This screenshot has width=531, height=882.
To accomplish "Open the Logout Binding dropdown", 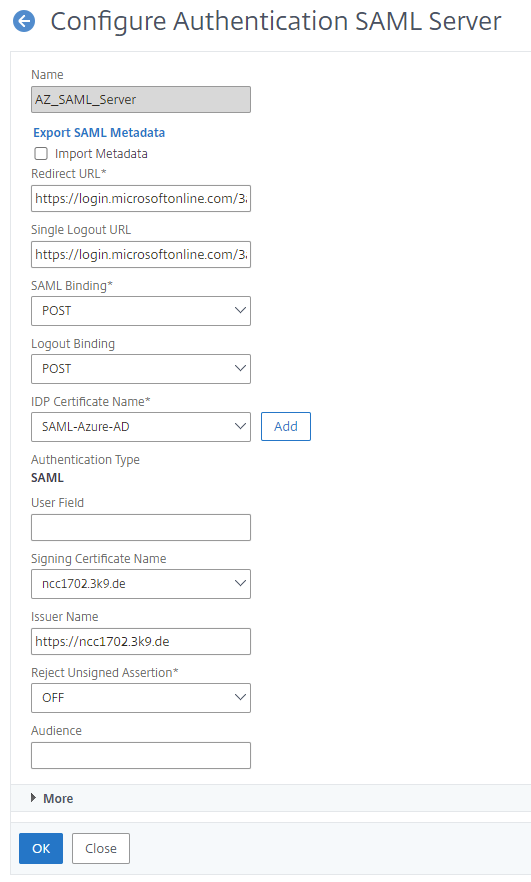I will pyautogui.click(x=141, y=369).
